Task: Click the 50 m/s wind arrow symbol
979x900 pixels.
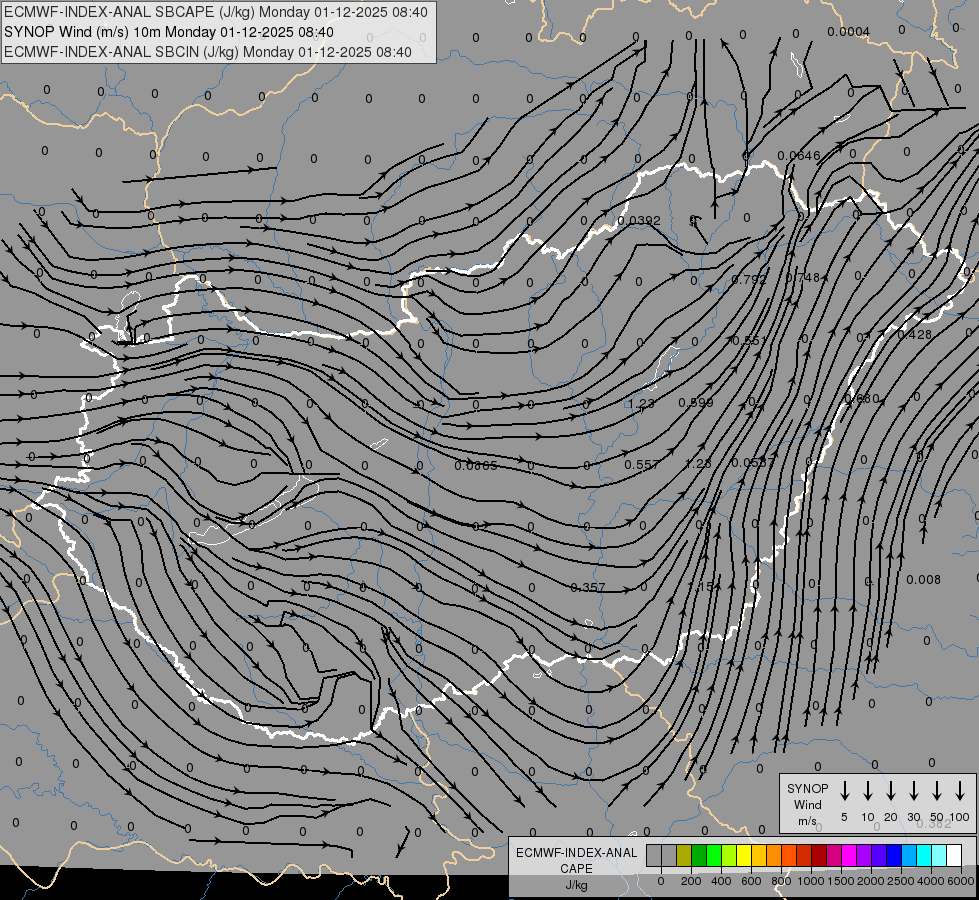Action: click(x=937, y=791)
